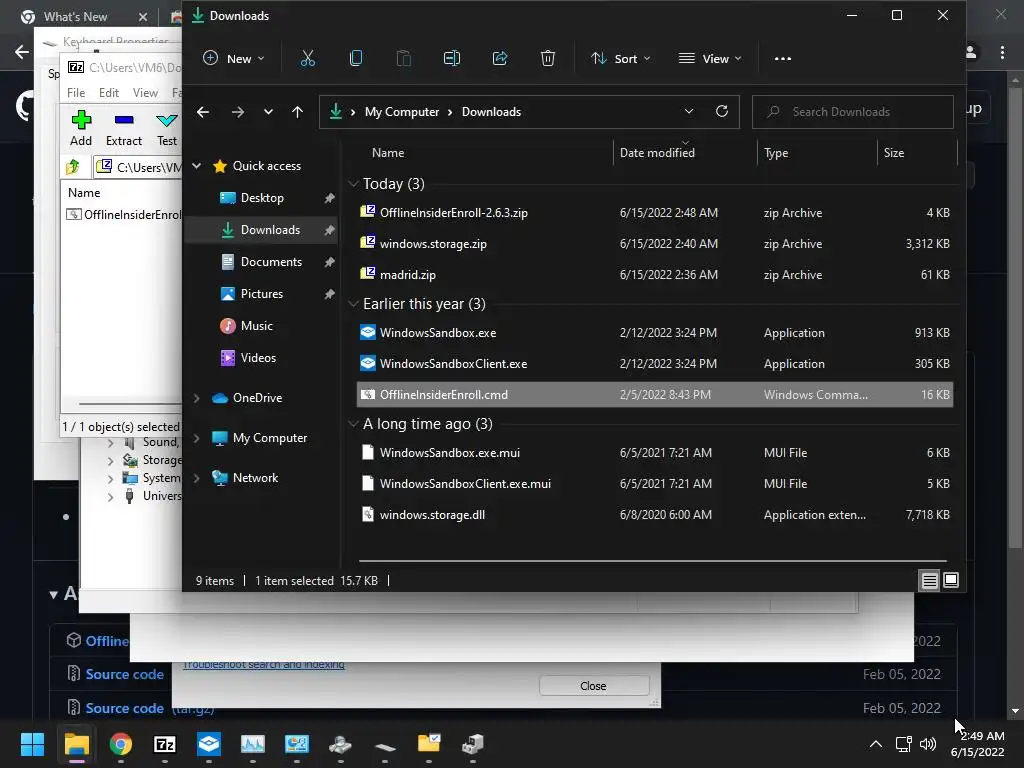Show hidden tray icons chevron
This screenshot has width=1024, height=768.
click(876, 744)
